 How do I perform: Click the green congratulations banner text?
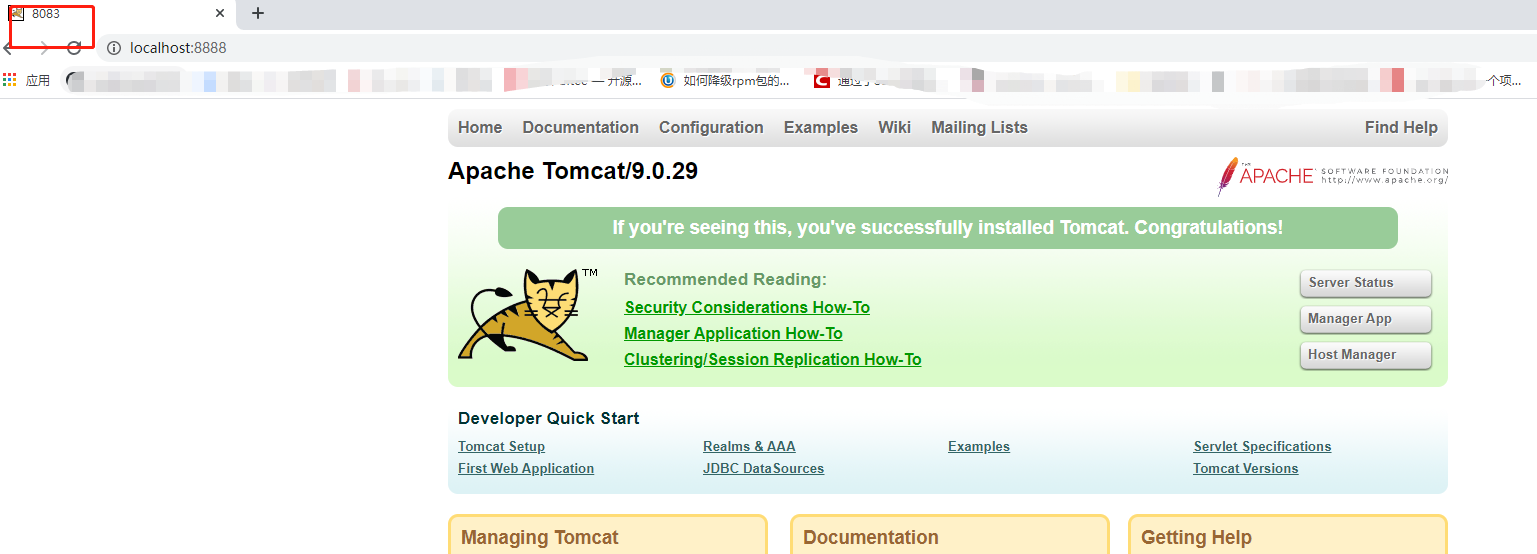click(947, 228)
